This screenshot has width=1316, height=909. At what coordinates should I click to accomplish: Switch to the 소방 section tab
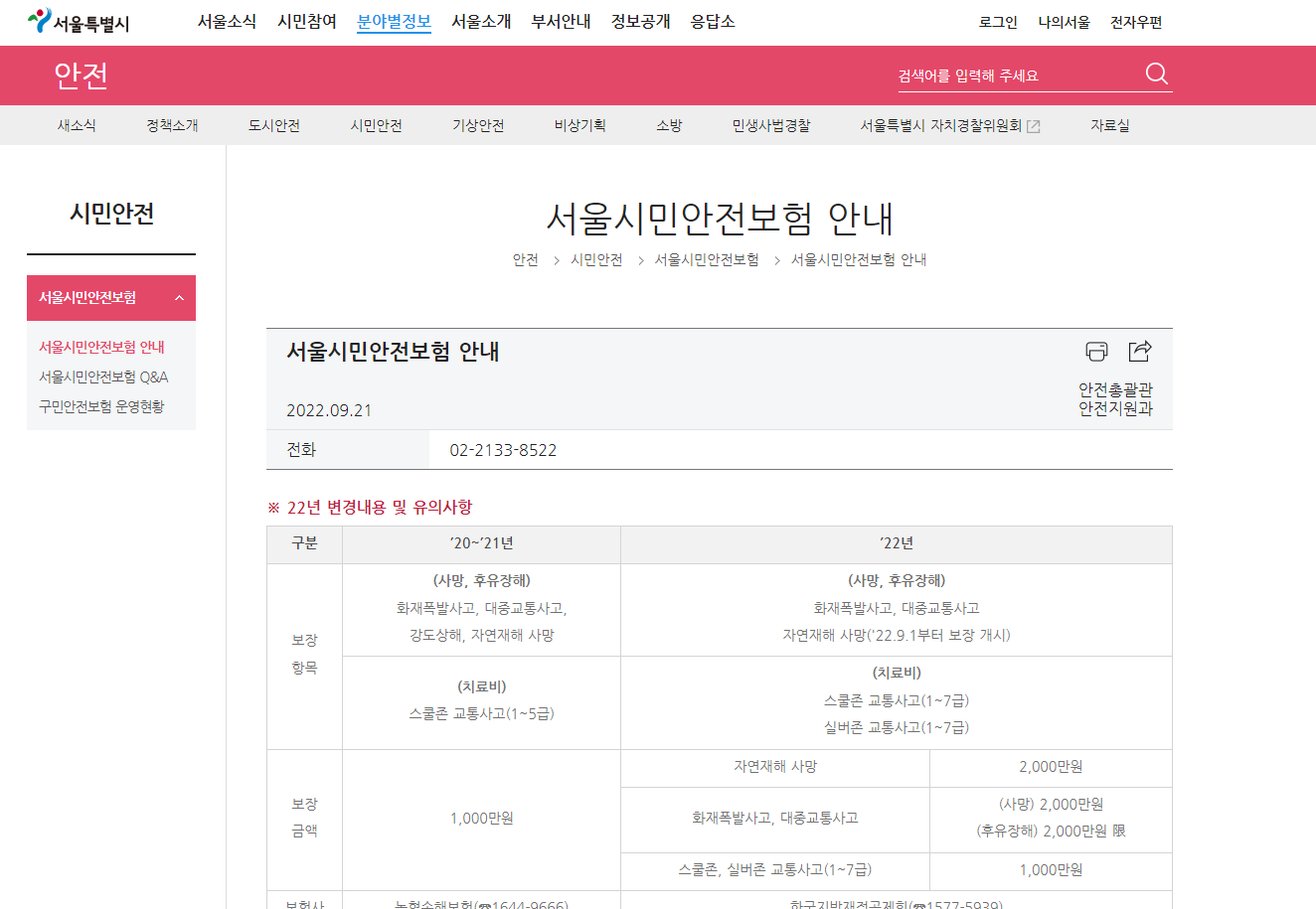coord(669,124)
